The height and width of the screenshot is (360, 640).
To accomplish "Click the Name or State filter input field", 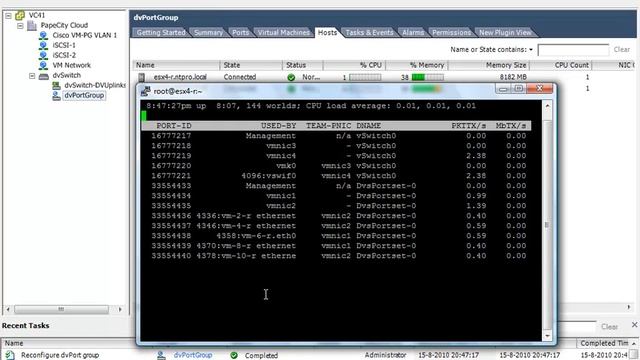I will (x=573, y=50).
